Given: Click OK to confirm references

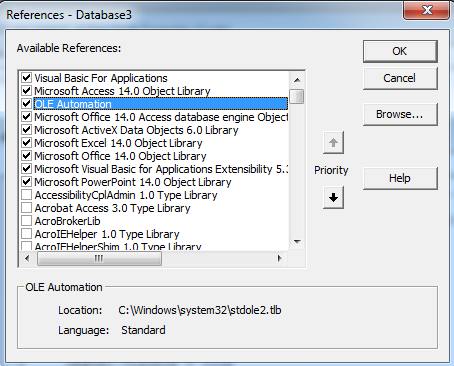Looking at the screenshot, I should (400, 51).
